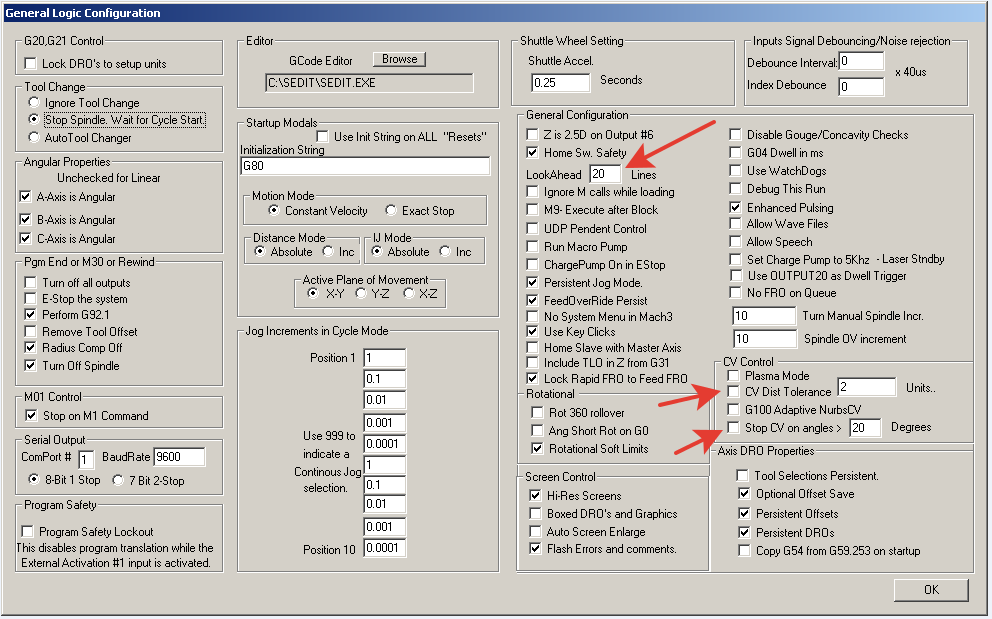Select 7 Bit 2-Stop serial option
The image size is (992, 619).
pos(118,480)
